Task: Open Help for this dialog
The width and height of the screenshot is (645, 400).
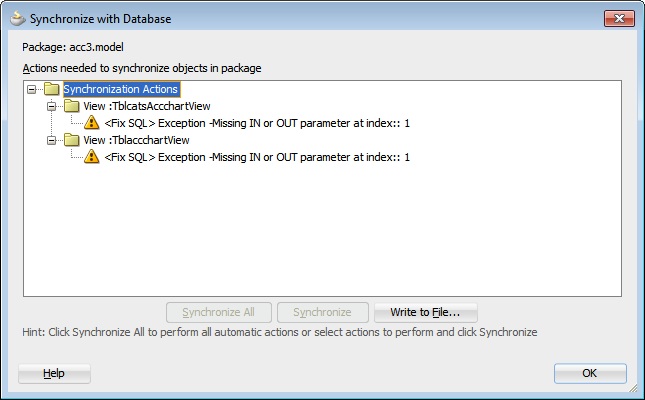Action: click(54, 373)
